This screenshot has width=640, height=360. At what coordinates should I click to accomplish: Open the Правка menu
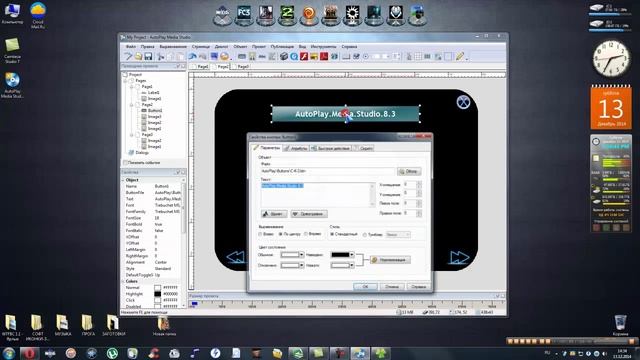point(148,47)
